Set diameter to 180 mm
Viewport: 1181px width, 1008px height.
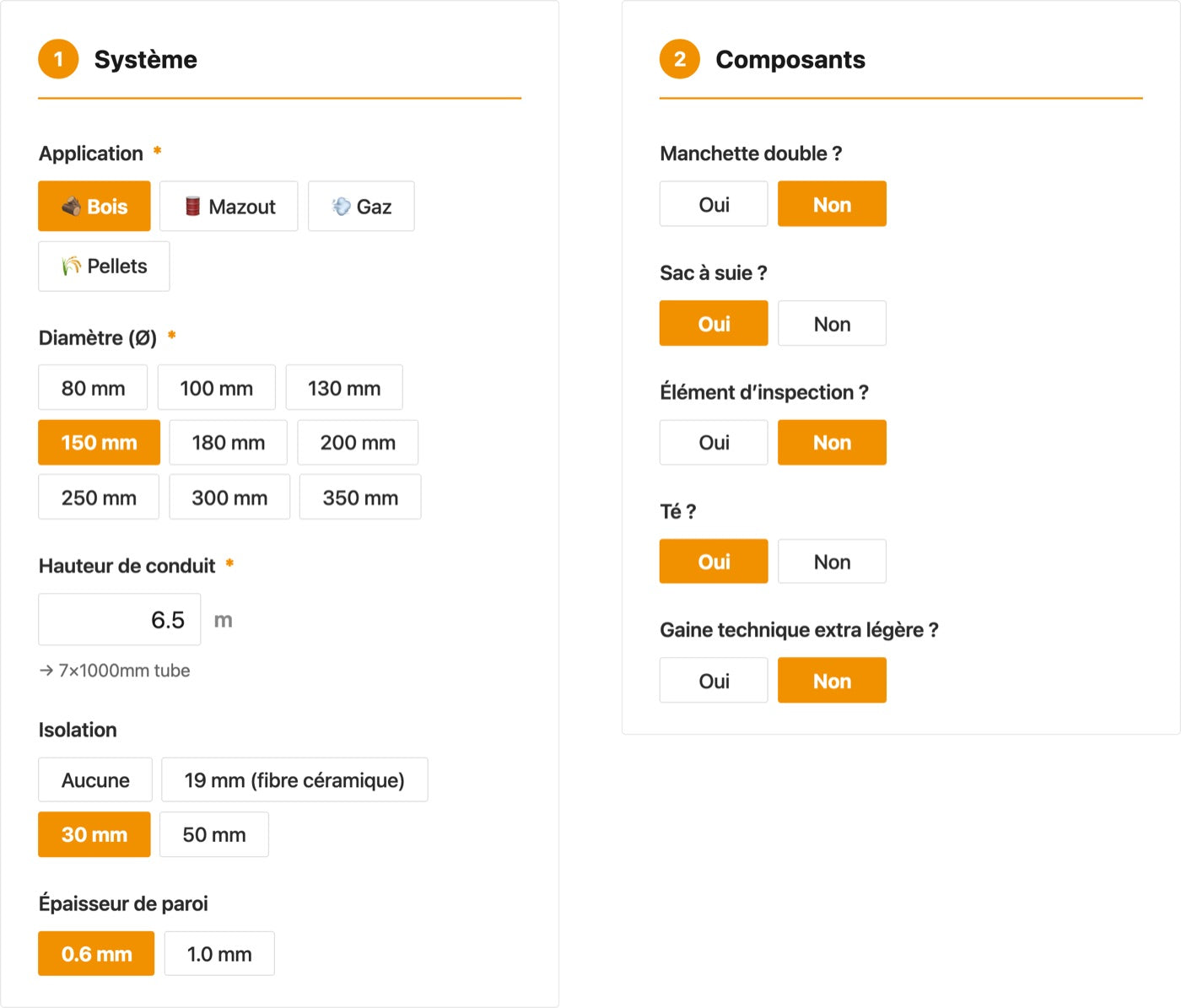228,443
